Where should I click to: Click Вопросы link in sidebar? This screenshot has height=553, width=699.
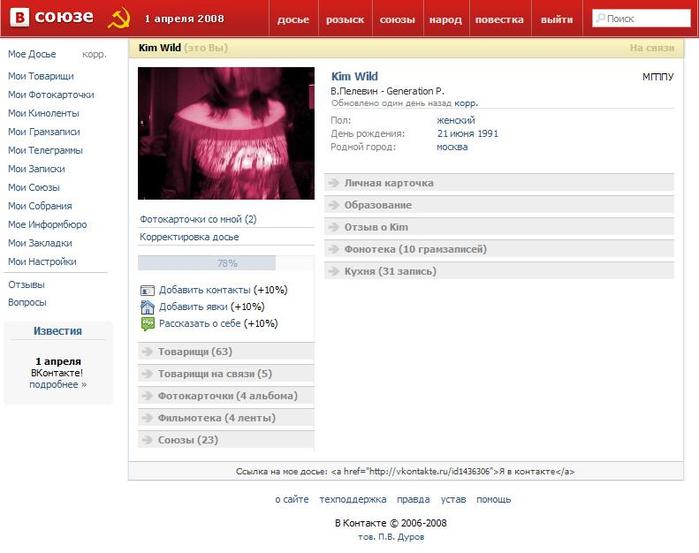pos(27,302)
